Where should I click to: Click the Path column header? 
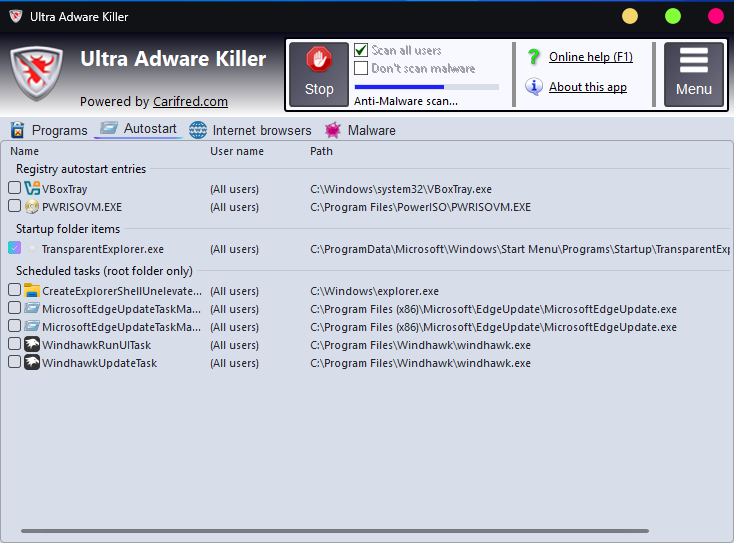coord(321,151)
